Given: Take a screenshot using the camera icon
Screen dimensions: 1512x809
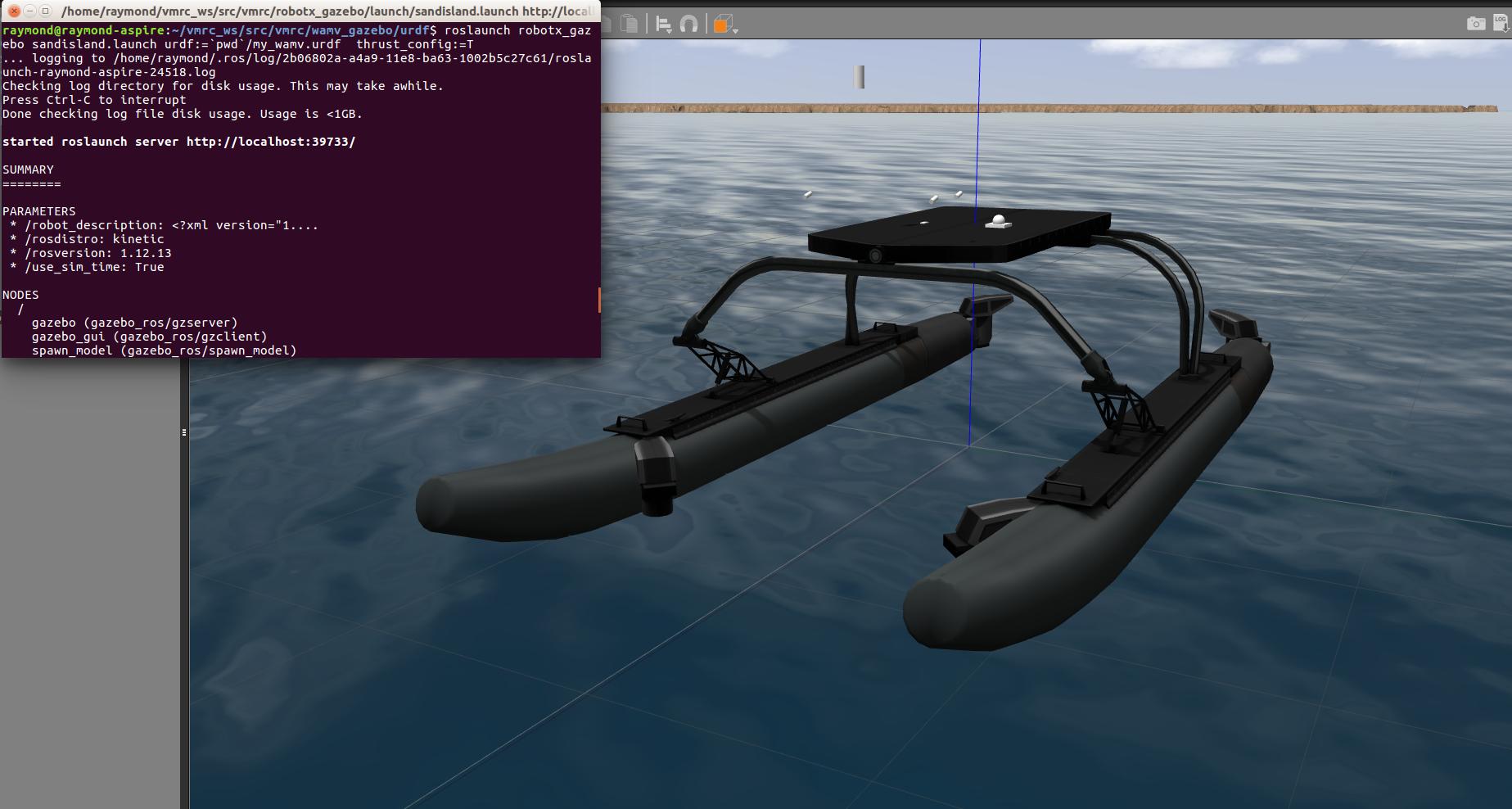Looking at the screenshot, I should click(x=1476, y=23).
